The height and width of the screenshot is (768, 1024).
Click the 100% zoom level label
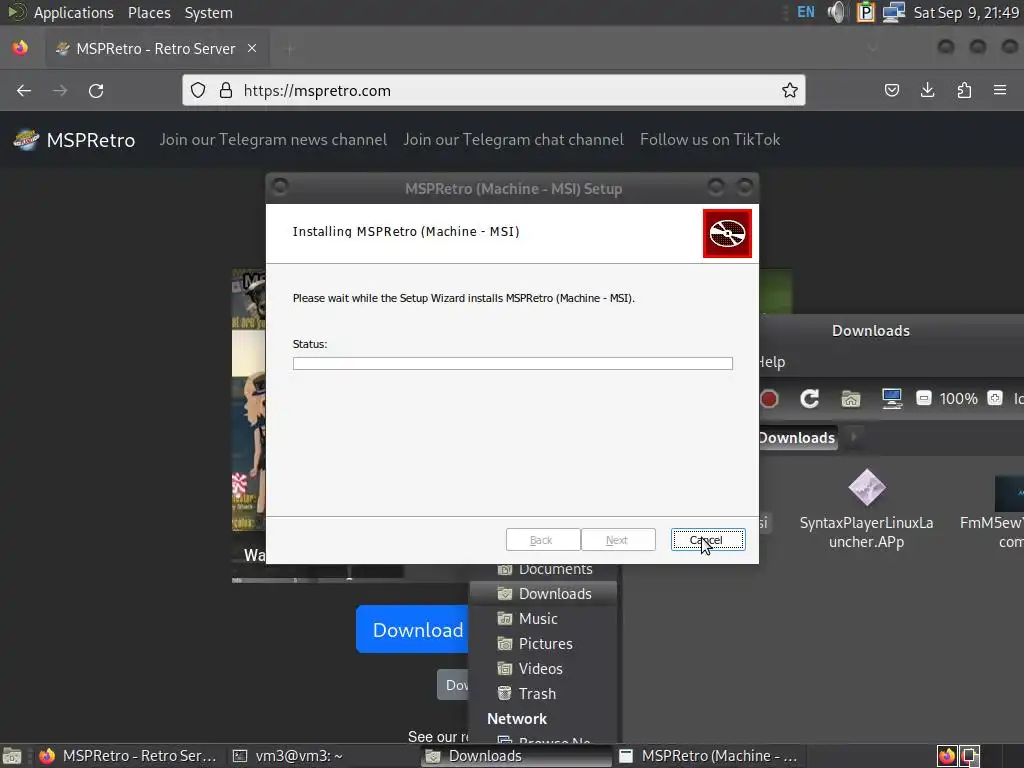point(958,398)
